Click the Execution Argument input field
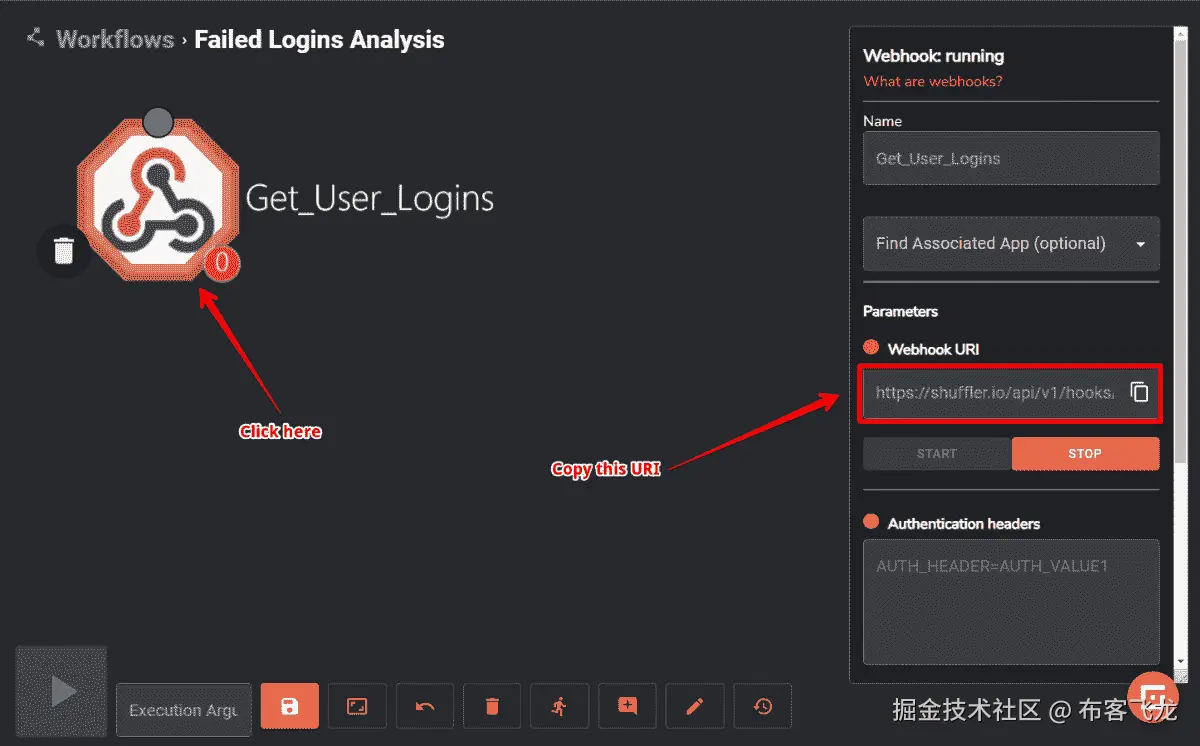This screenshot has width=1200, height=746. [184, 710]
